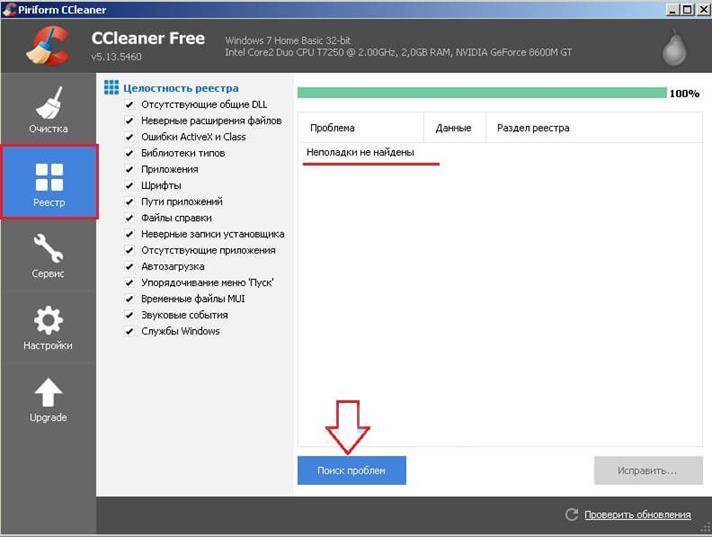The height and width of the screenshot is (537, 712).
Task: Click the CCleaner broom logo
Action: [x=48, y=45]
